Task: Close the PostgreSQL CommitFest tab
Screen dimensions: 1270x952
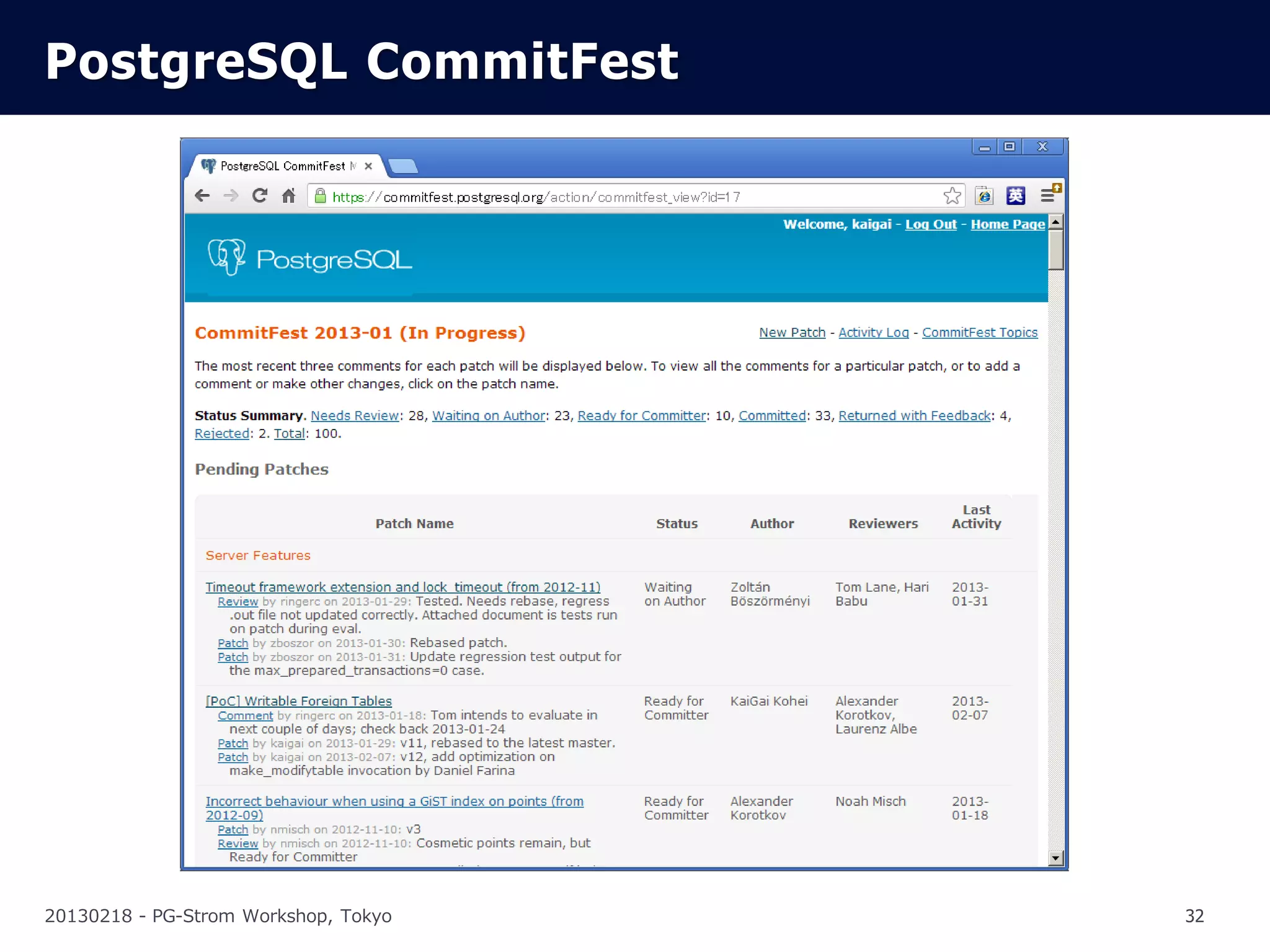Action: (368, 166)
